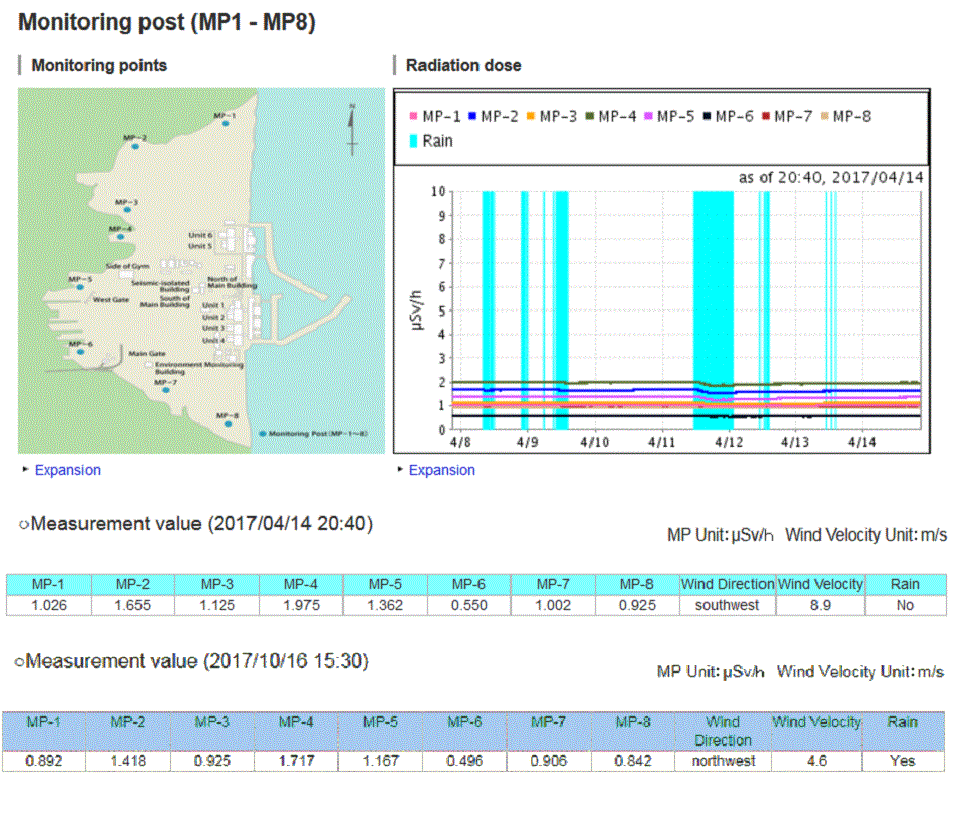Click the MP-4 value 1.975 table cell
The width and height of the screenshot is (960, 822).
click(300, 605)
